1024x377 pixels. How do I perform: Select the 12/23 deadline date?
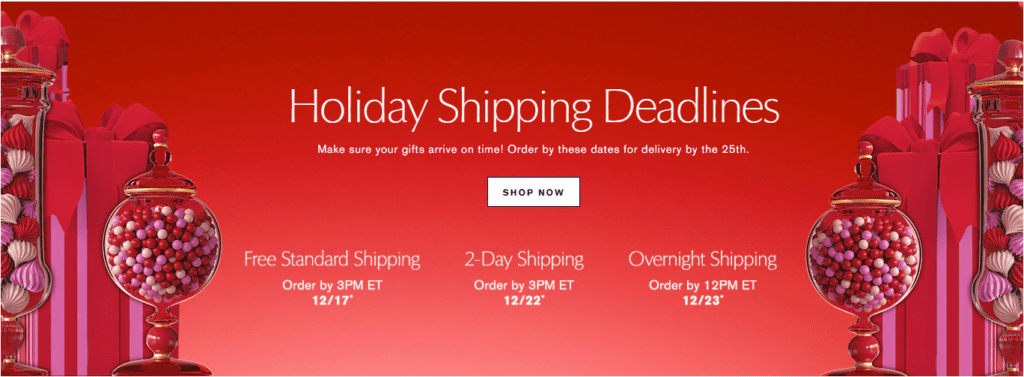(703, 301)
